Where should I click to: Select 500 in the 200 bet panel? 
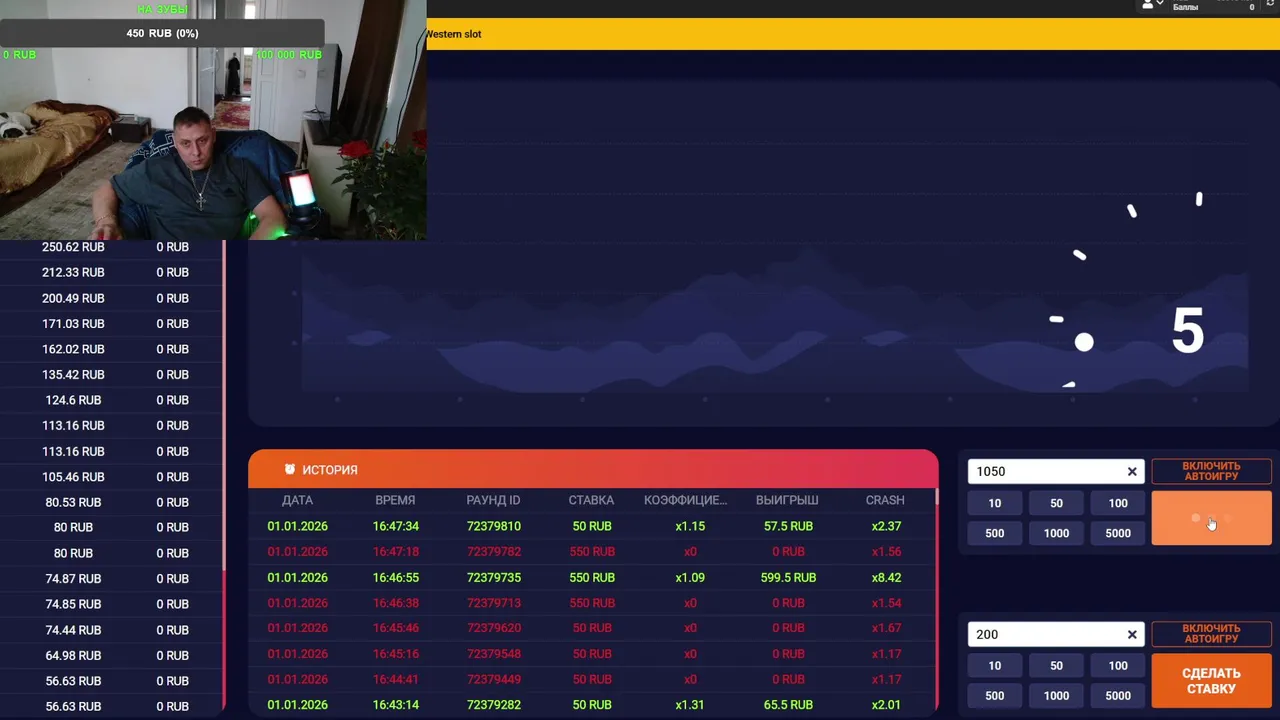[994, 696]
